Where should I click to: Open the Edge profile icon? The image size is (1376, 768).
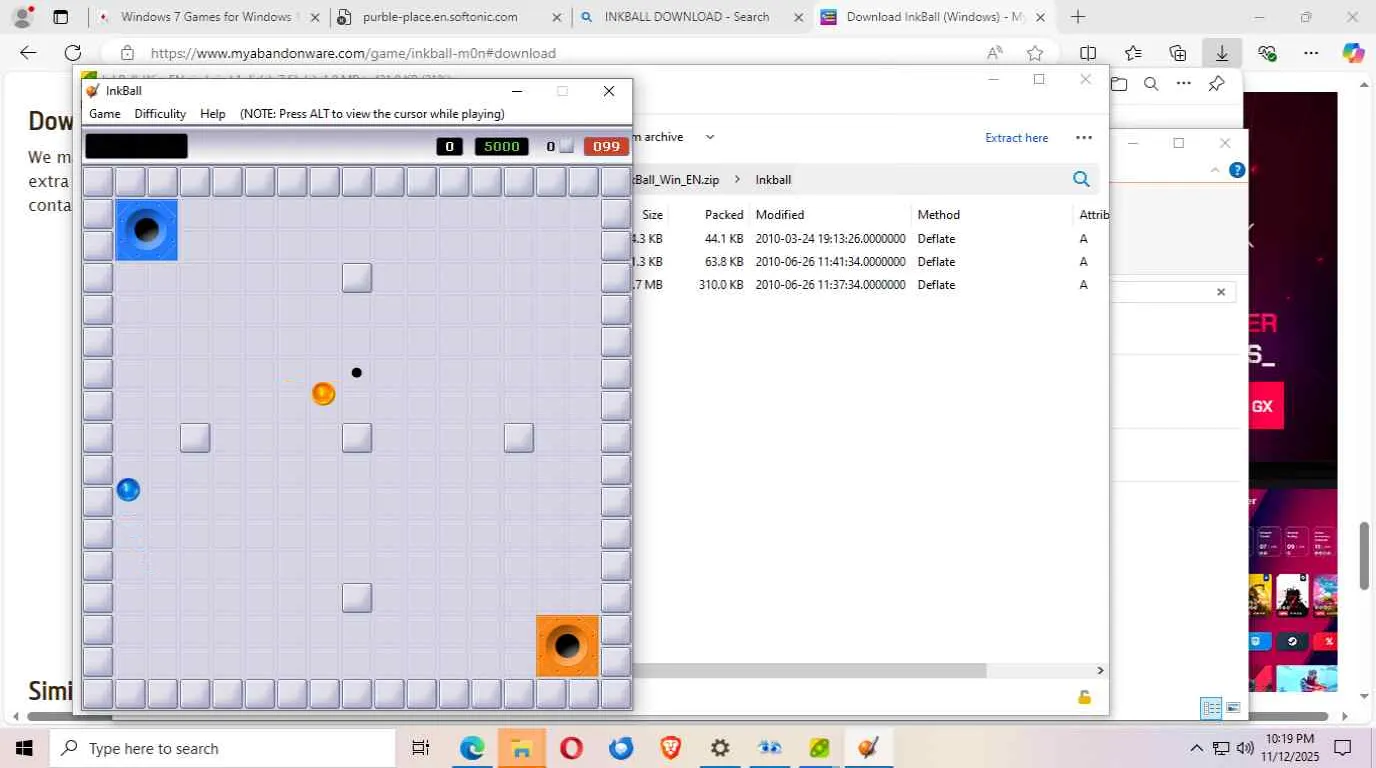[22, 17]
